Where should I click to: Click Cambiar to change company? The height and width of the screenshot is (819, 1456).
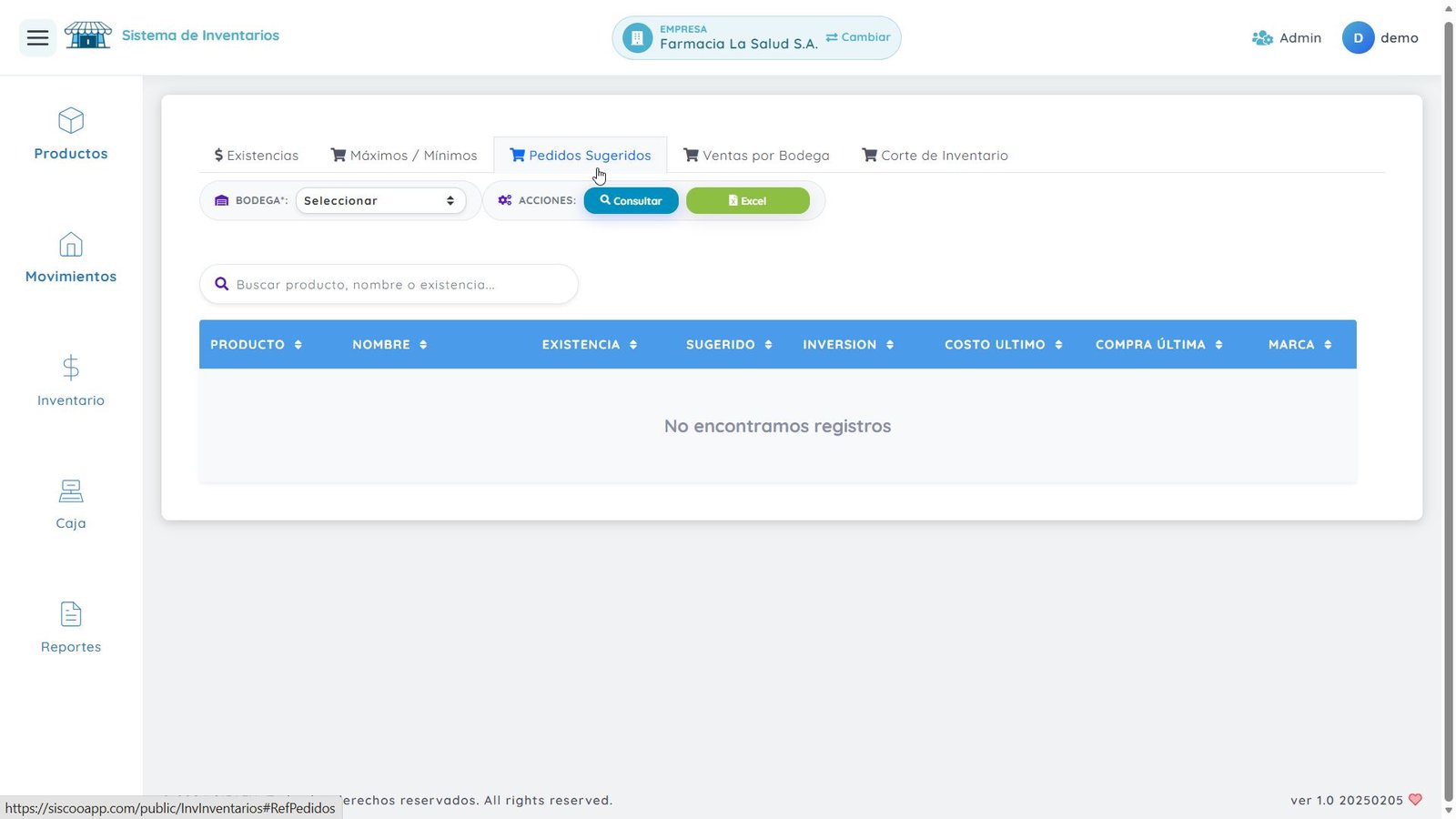click(858, 37)
